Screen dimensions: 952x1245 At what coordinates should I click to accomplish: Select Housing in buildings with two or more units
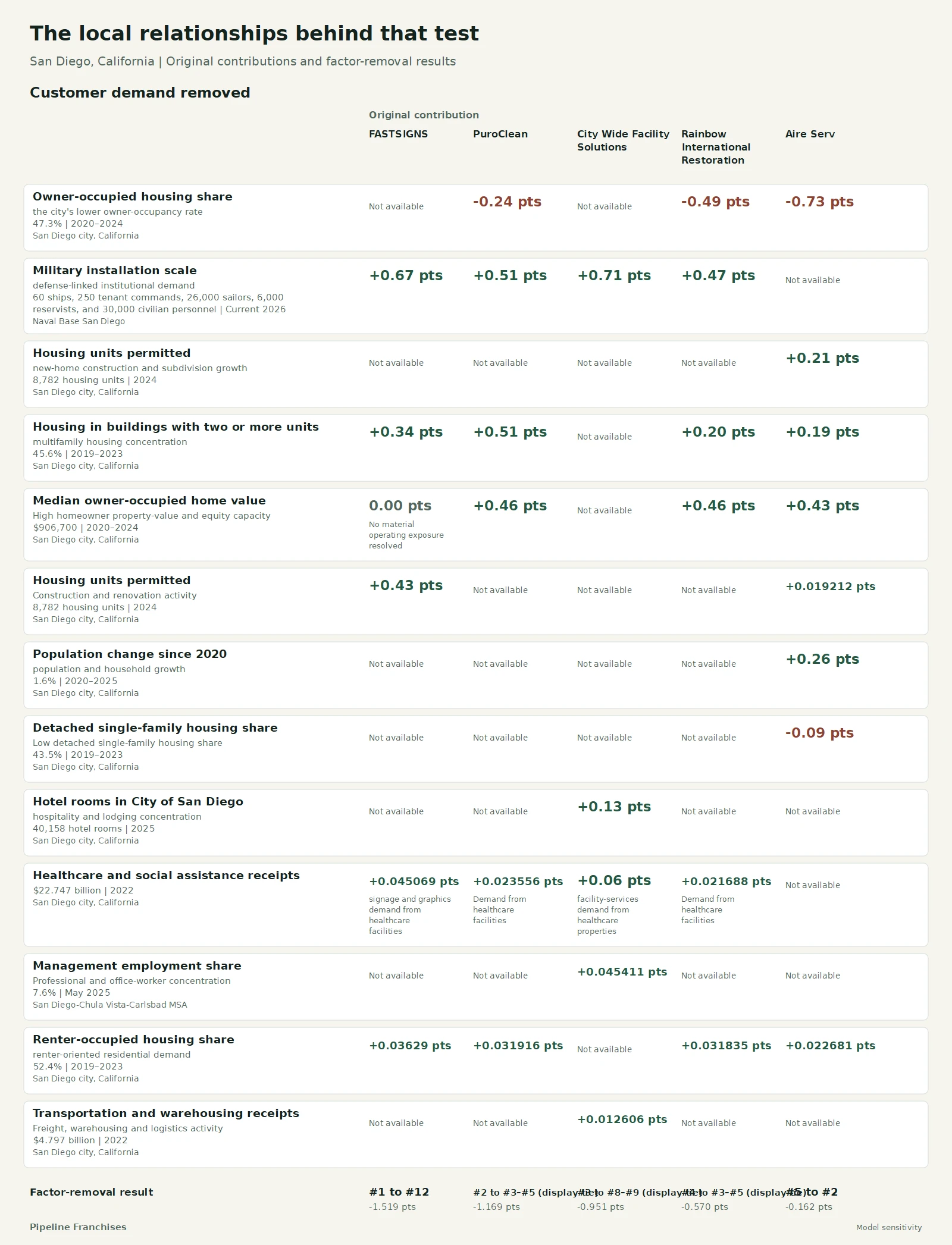[x=176, y=427]
